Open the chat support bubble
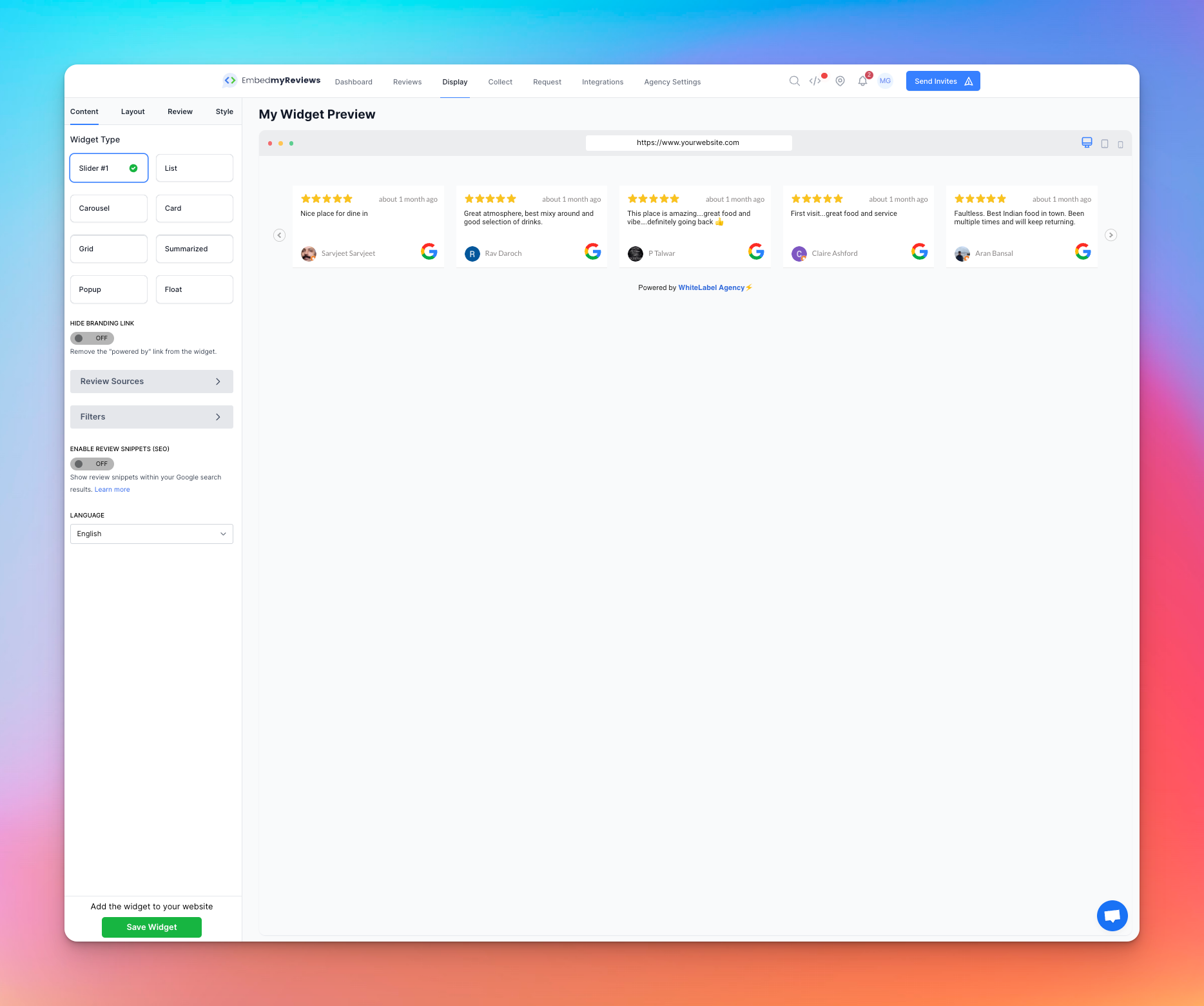This screenshot has width=1204, height=1006. [x=1112, y=916]
